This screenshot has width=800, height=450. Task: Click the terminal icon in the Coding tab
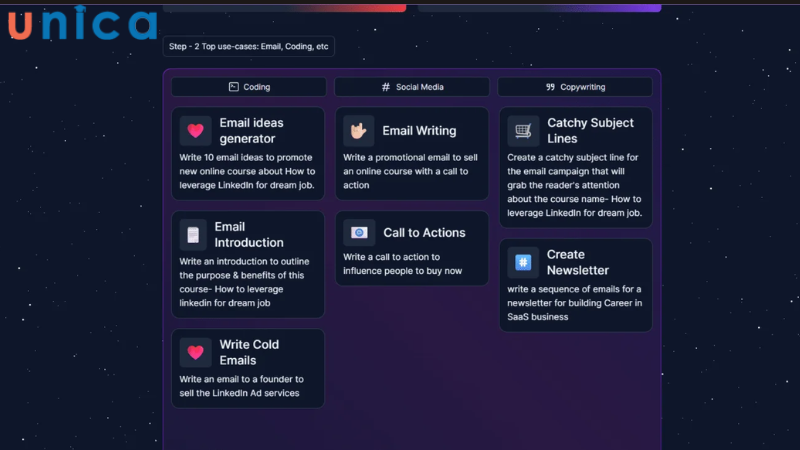pyautogui.click(x=234, y=87)
